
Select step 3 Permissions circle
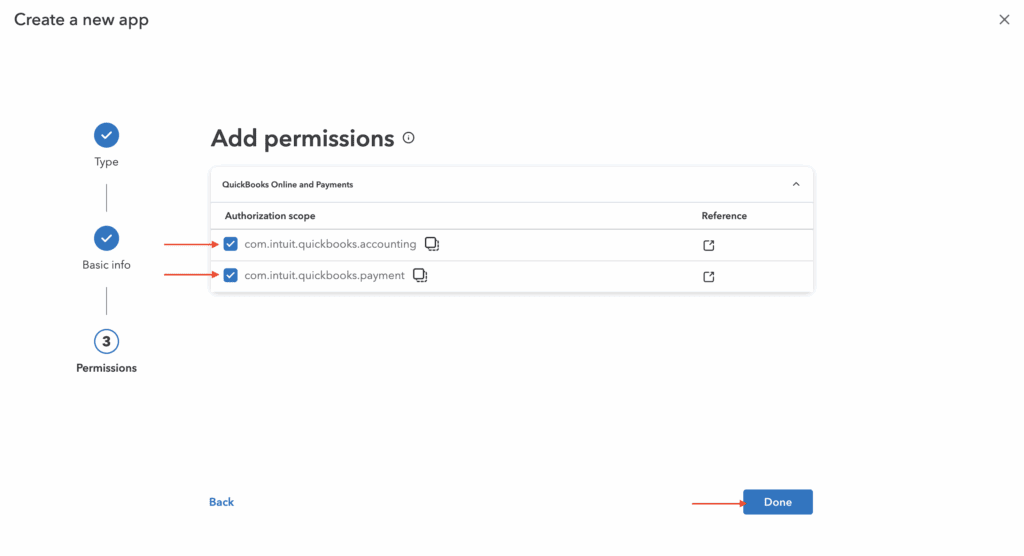(x=106, y=341)
